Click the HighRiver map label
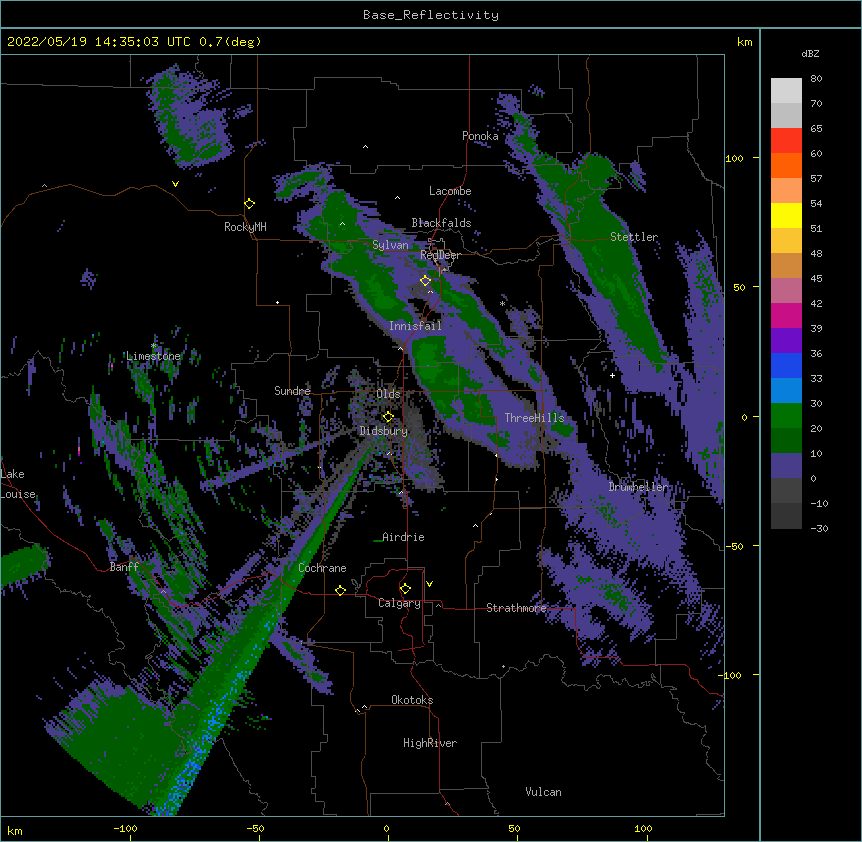Image resolution: width=862 pixels, height=842 pixels. point(430,743)
